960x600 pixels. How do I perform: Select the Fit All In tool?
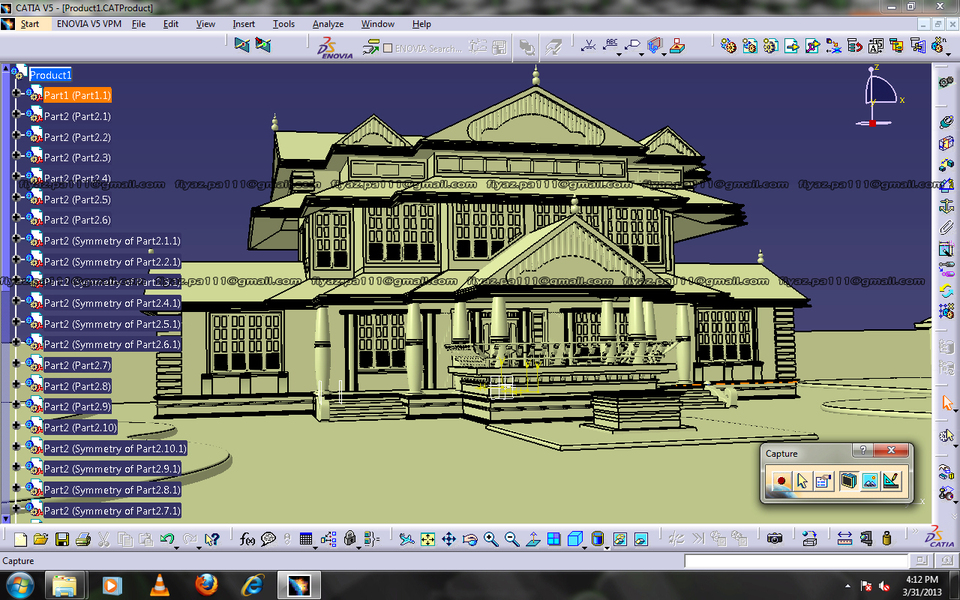tap(425, 540)
